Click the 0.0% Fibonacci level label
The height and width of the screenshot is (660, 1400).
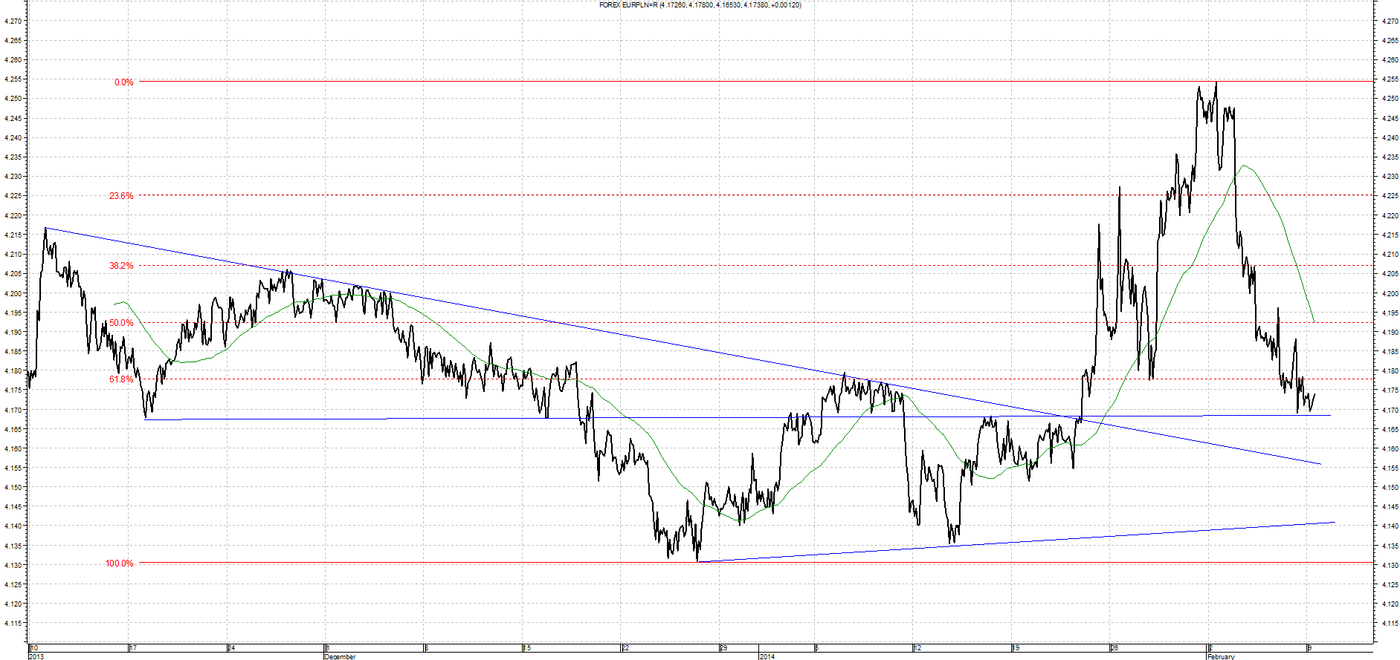tap(124, 82)
